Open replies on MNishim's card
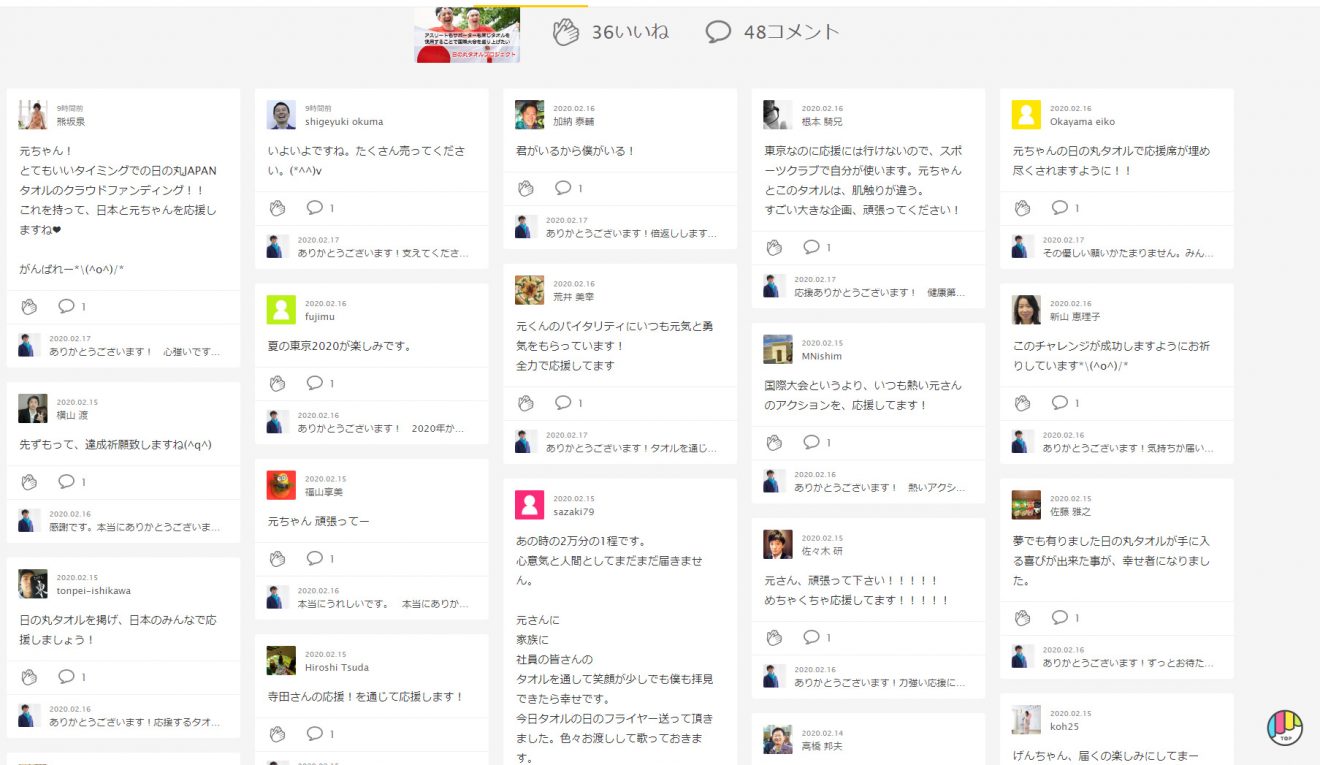The height and width of the screenshot is (765, 1320). (811, 441)
